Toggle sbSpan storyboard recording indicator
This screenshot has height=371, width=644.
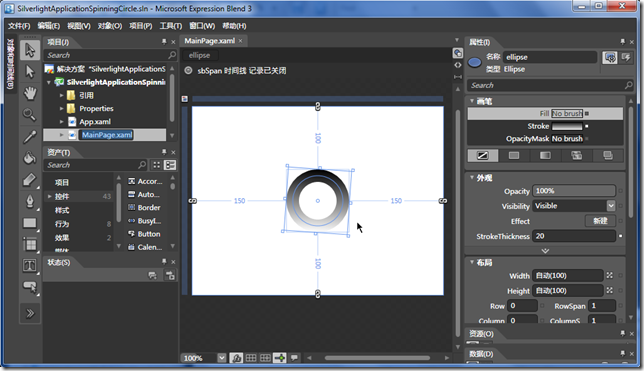point(188,70)
